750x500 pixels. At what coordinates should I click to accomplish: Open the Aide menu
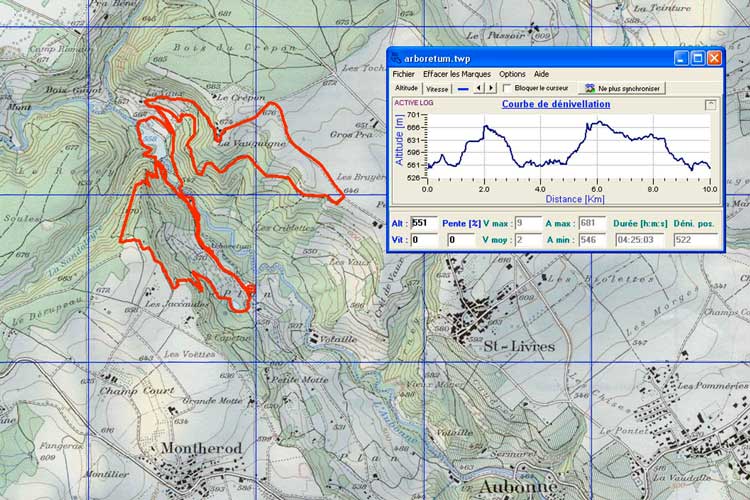click(541, 74)
